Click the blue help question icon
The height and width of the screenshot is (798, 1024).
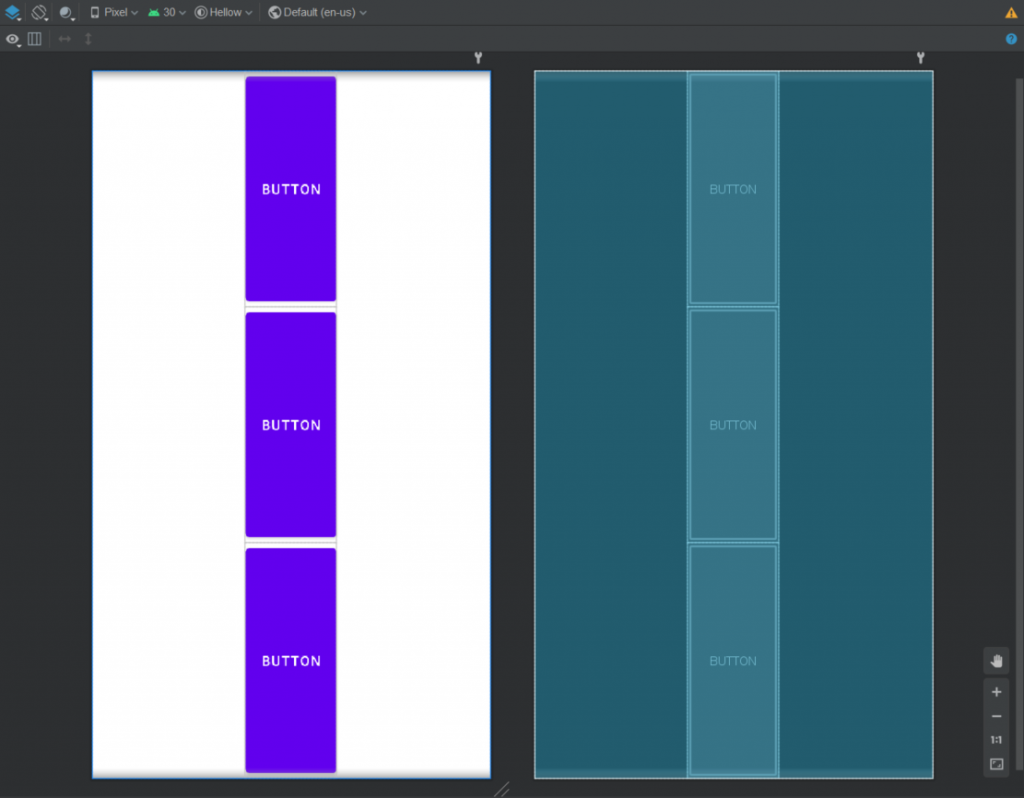(1011, 39)
